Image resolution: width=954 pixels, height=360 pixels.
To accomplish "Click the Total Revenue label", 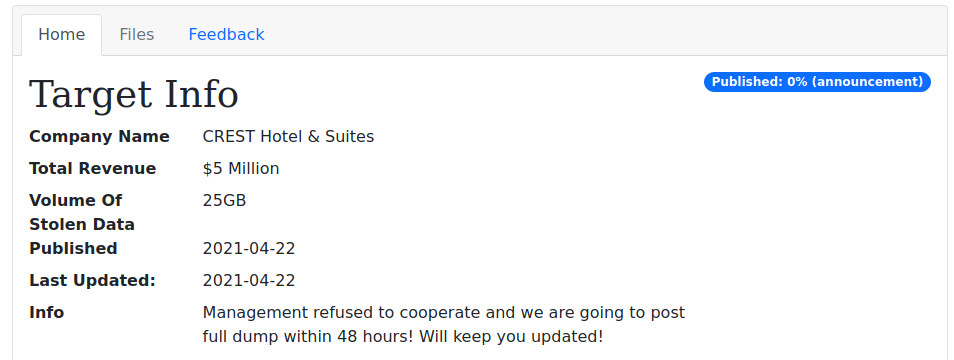I will 92,168.
